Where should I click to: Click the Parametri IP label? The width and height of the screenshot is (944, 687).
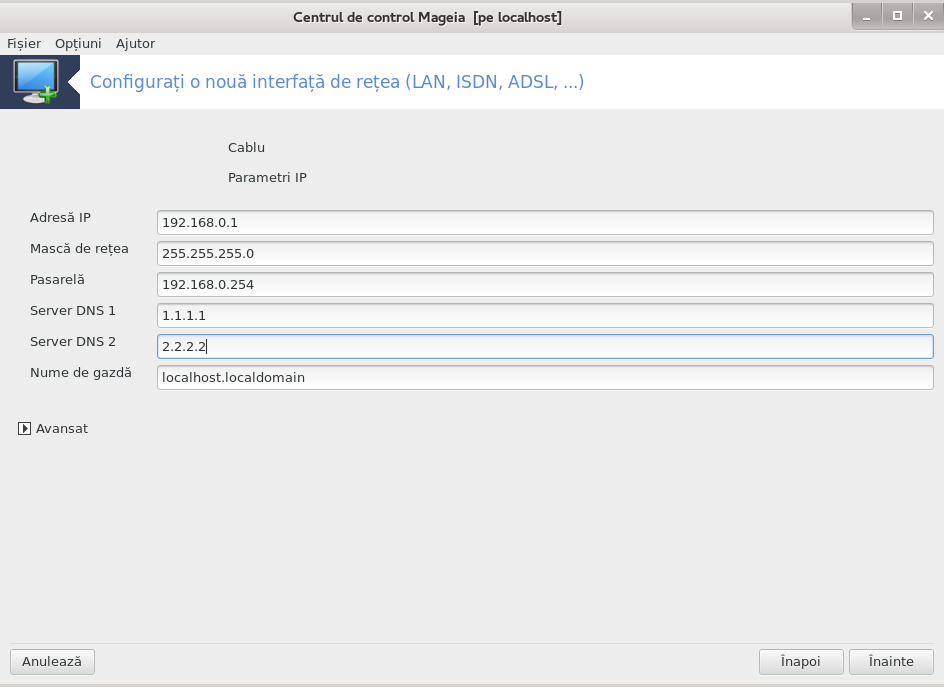pos(267,178)
